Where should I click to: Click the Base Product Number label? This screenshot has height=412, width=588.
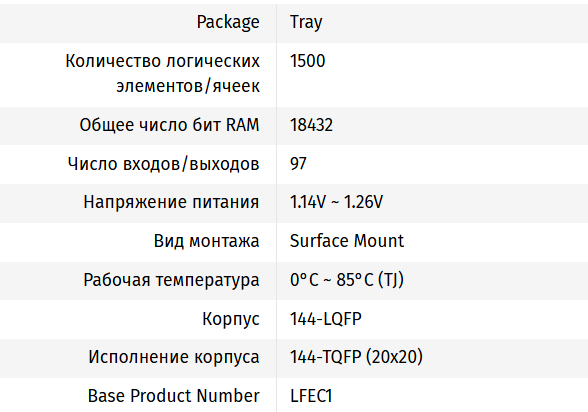pos(173,396)
